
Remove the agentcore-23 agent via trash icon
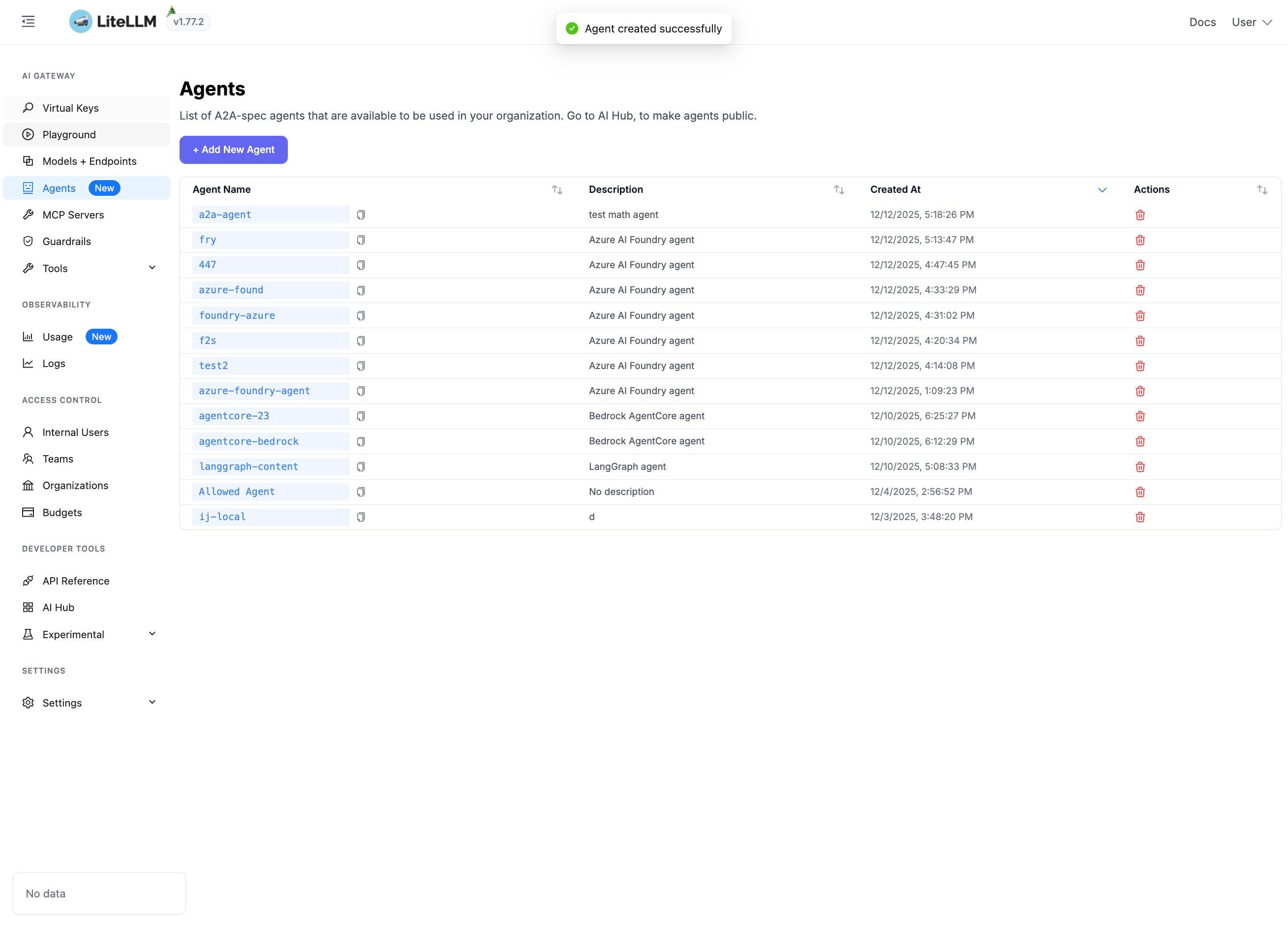tap(1140, 416)
